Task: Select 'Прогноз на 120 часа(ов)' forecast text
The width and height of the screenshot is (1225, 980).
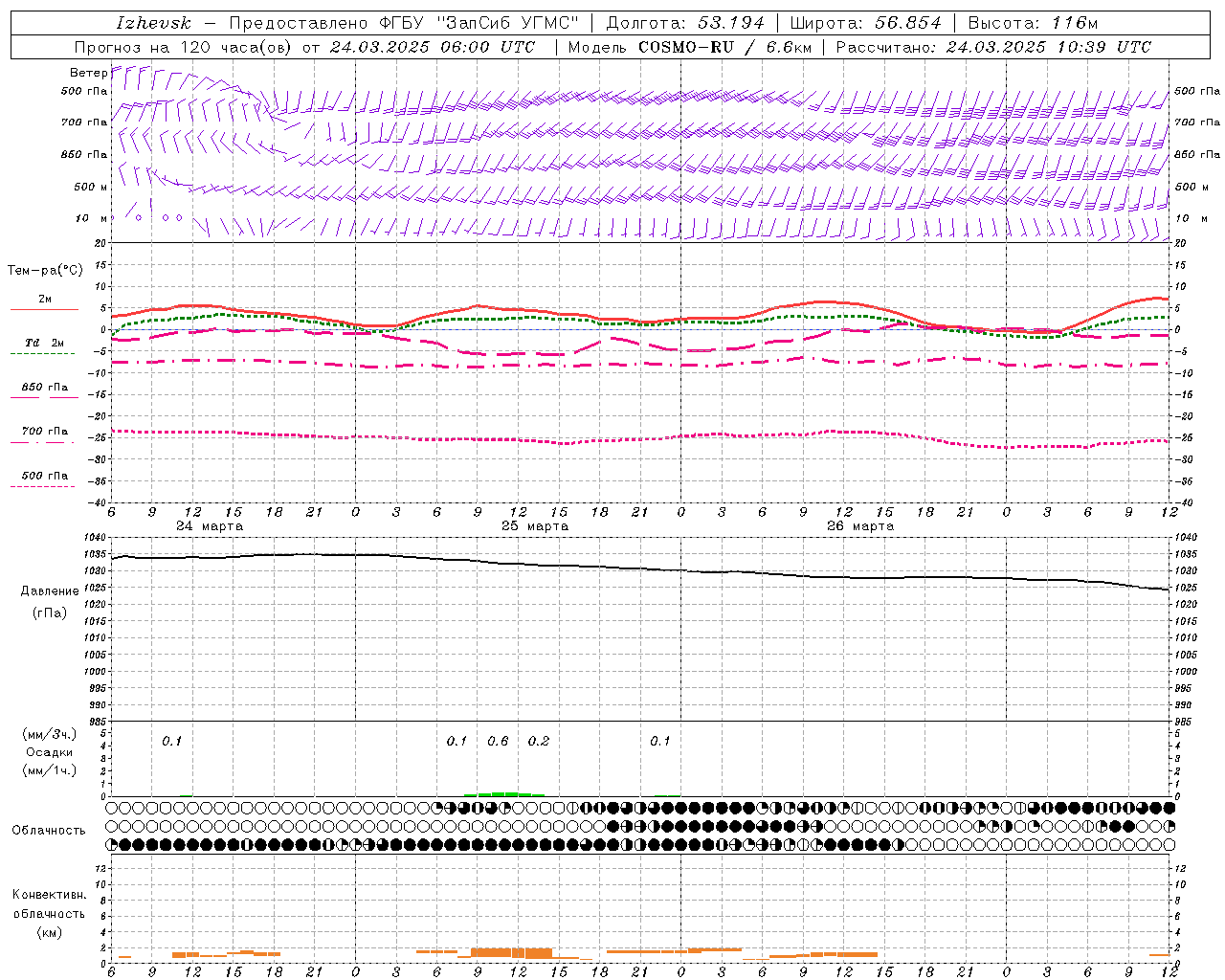Action: [185, 47]
